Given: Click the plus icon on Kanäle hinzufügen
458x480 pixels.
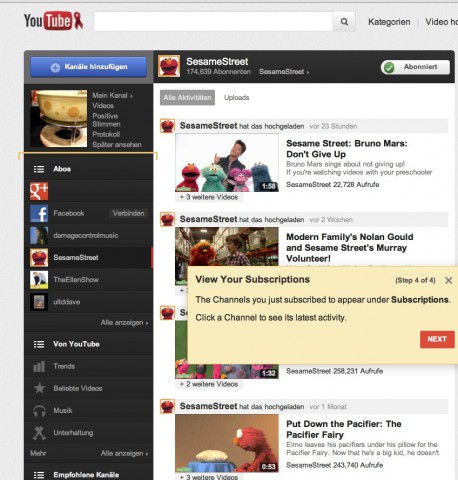Looking at the screenshot, I should click(55, 68).
